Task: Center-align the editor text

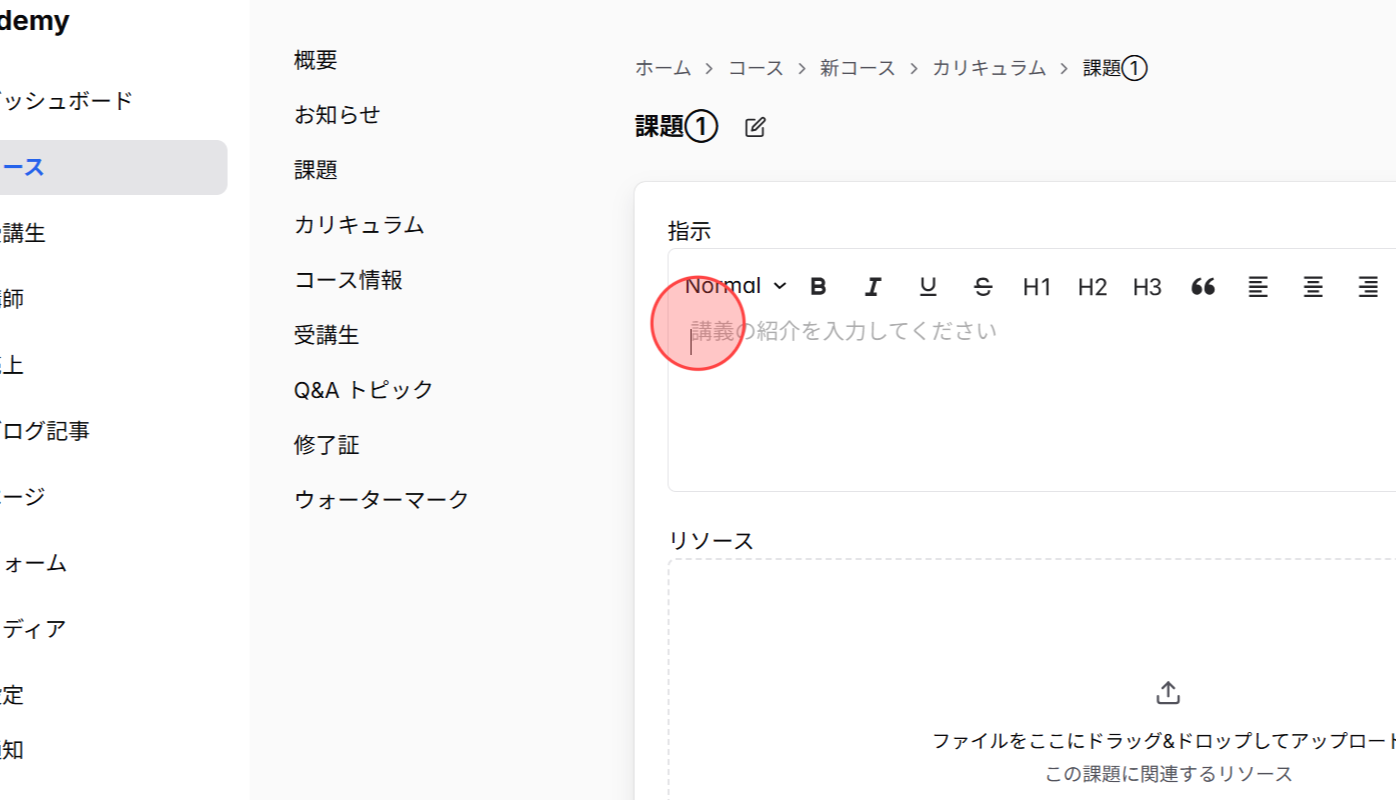Action: coord(1312,287)
